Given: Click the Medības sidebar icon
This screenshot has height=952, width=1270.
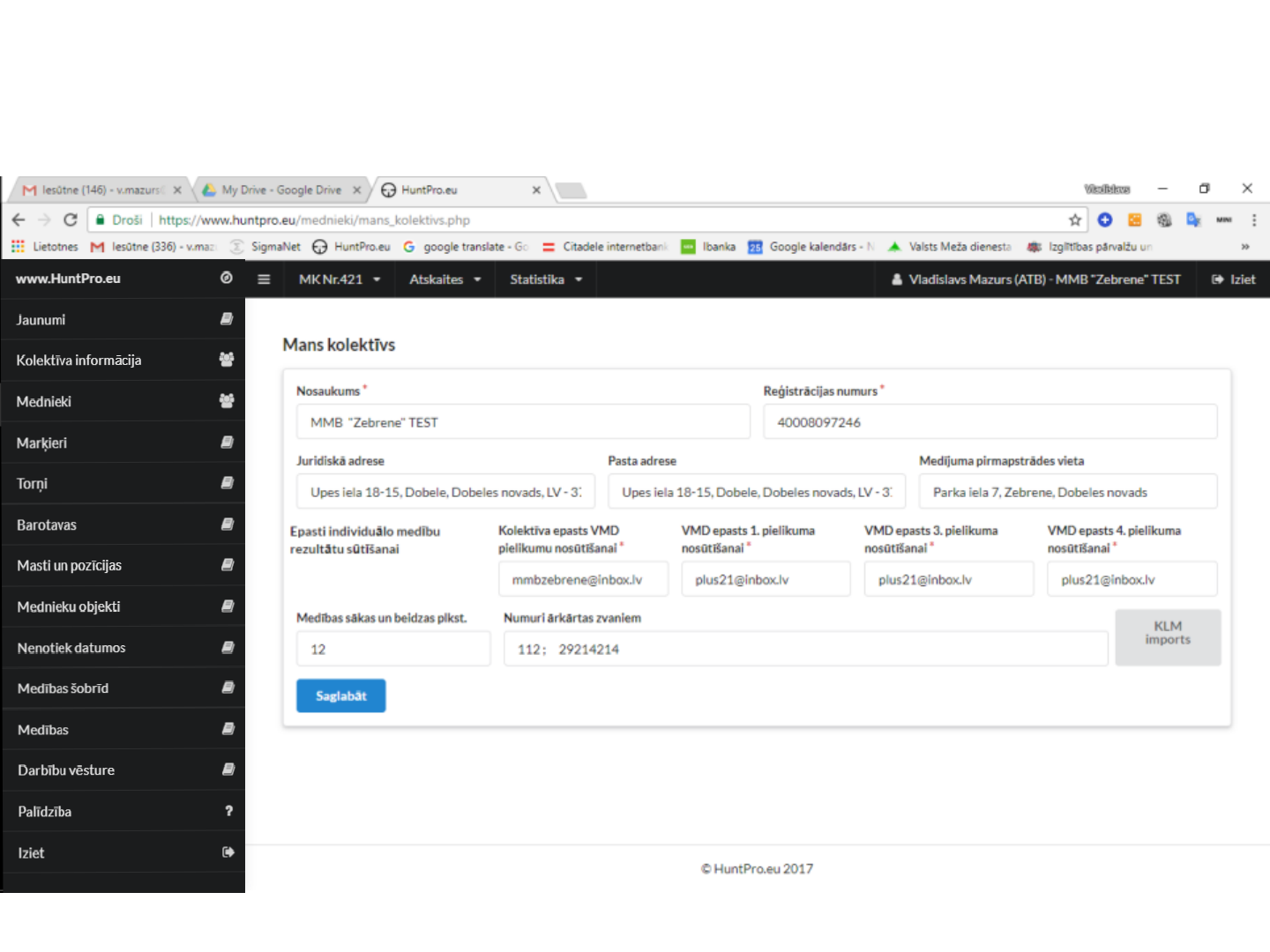Looking at the screenshot, I should coord(228,729).
